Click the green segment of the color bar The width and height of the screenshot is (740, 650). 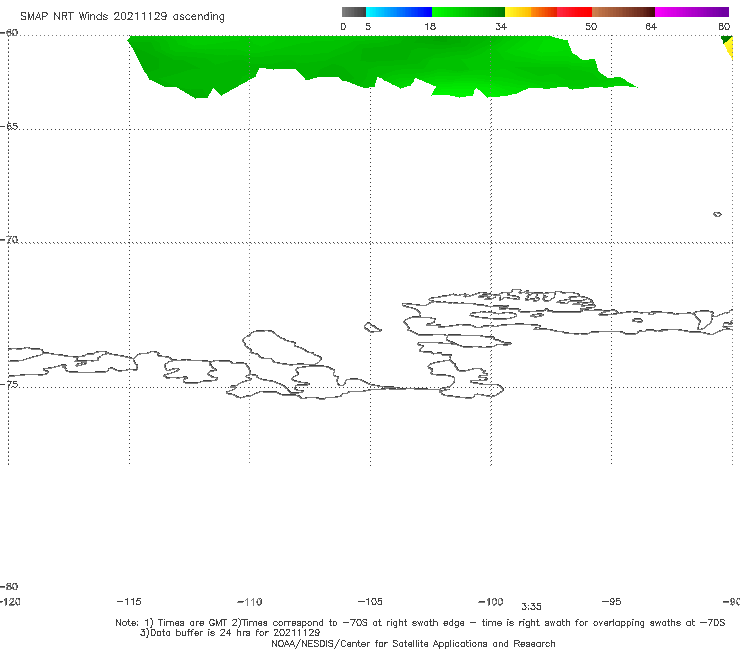tap(469, 12)
